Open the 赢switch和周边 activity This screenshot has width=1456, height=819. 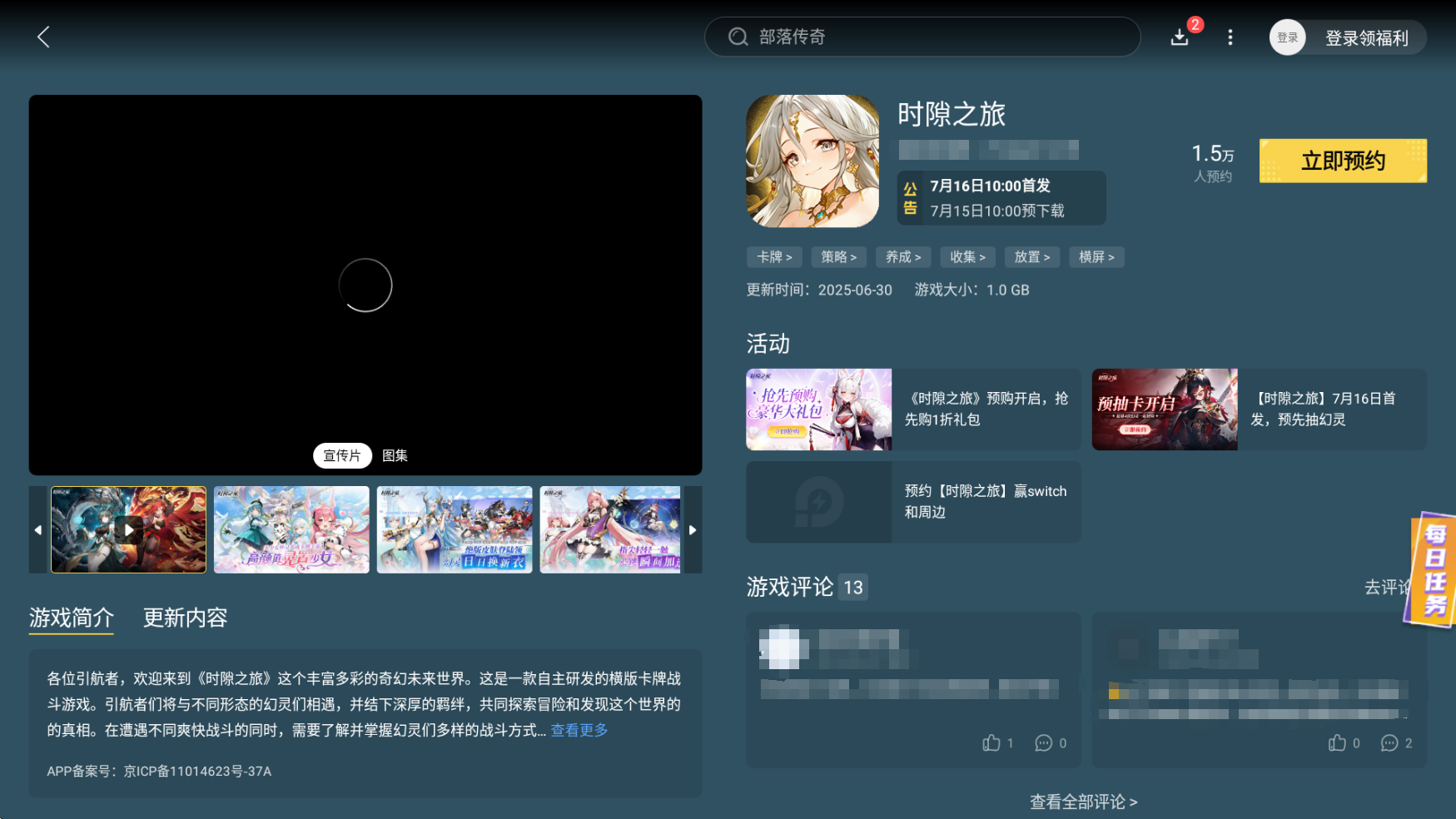pyautogui.click(x=913, y=502)
